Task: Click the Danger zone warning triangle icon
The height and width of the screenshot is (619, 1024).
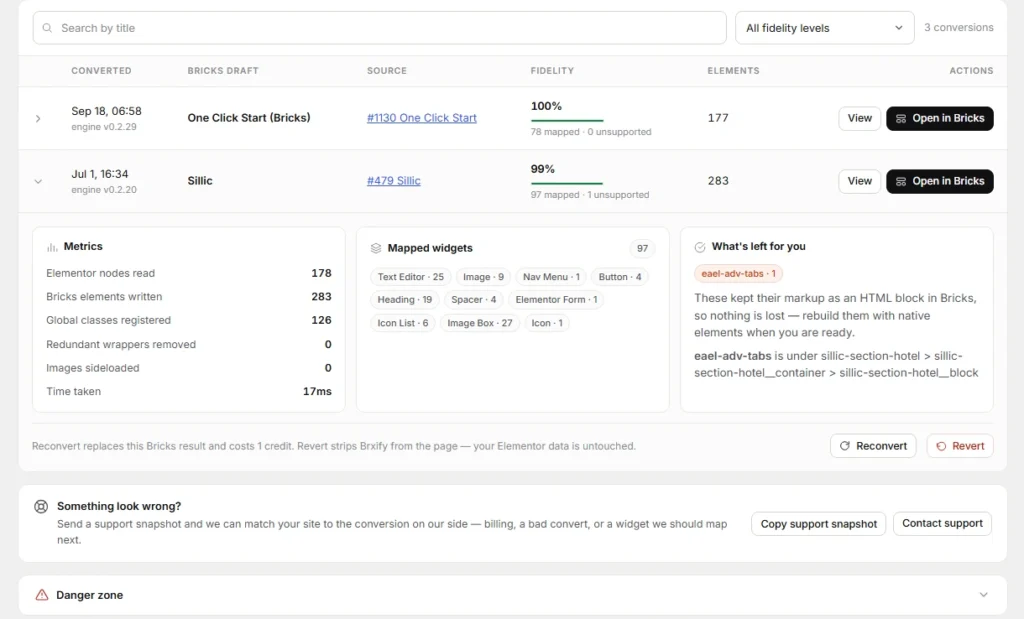Action: pyautogui.click(x=42, y=595)
